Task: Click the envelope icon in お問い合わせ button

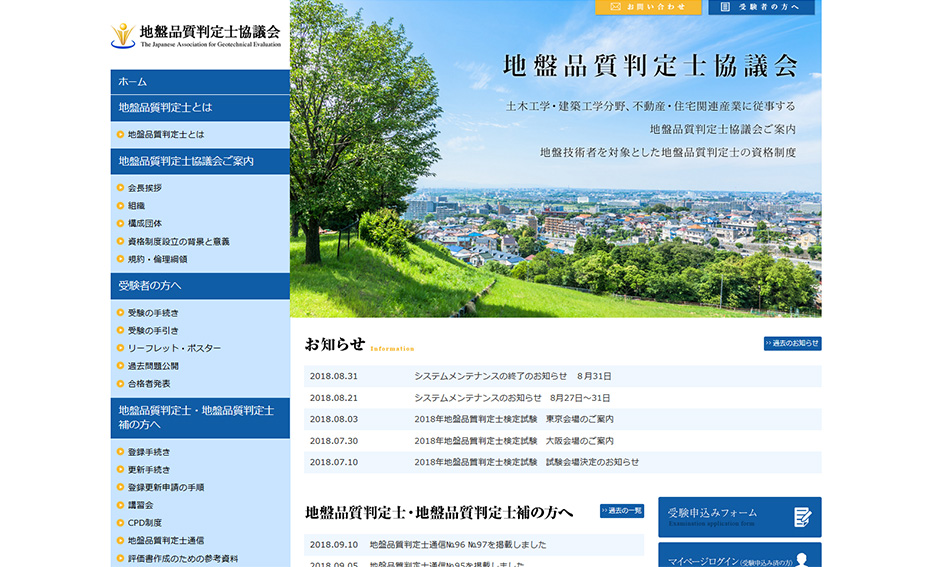Action: (615, 7)
